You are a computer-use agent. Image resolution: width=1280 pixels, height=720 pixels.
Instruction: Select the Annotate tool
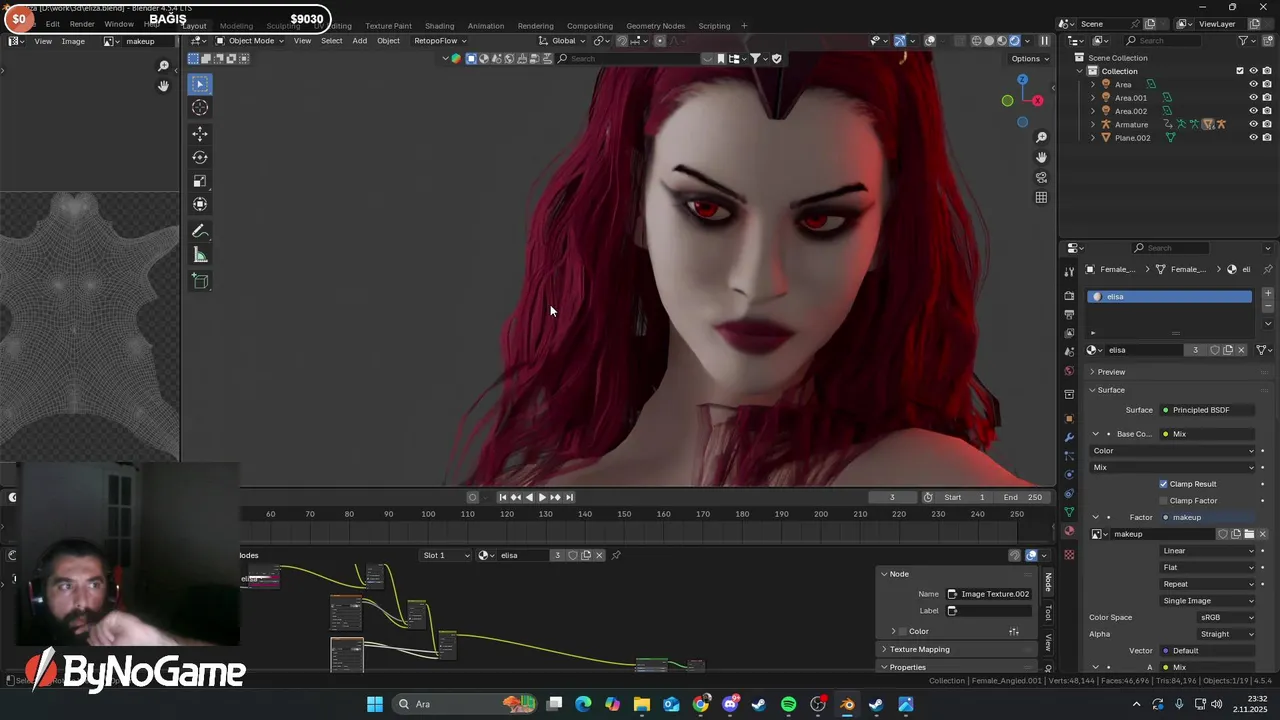[x=200, y=231]
